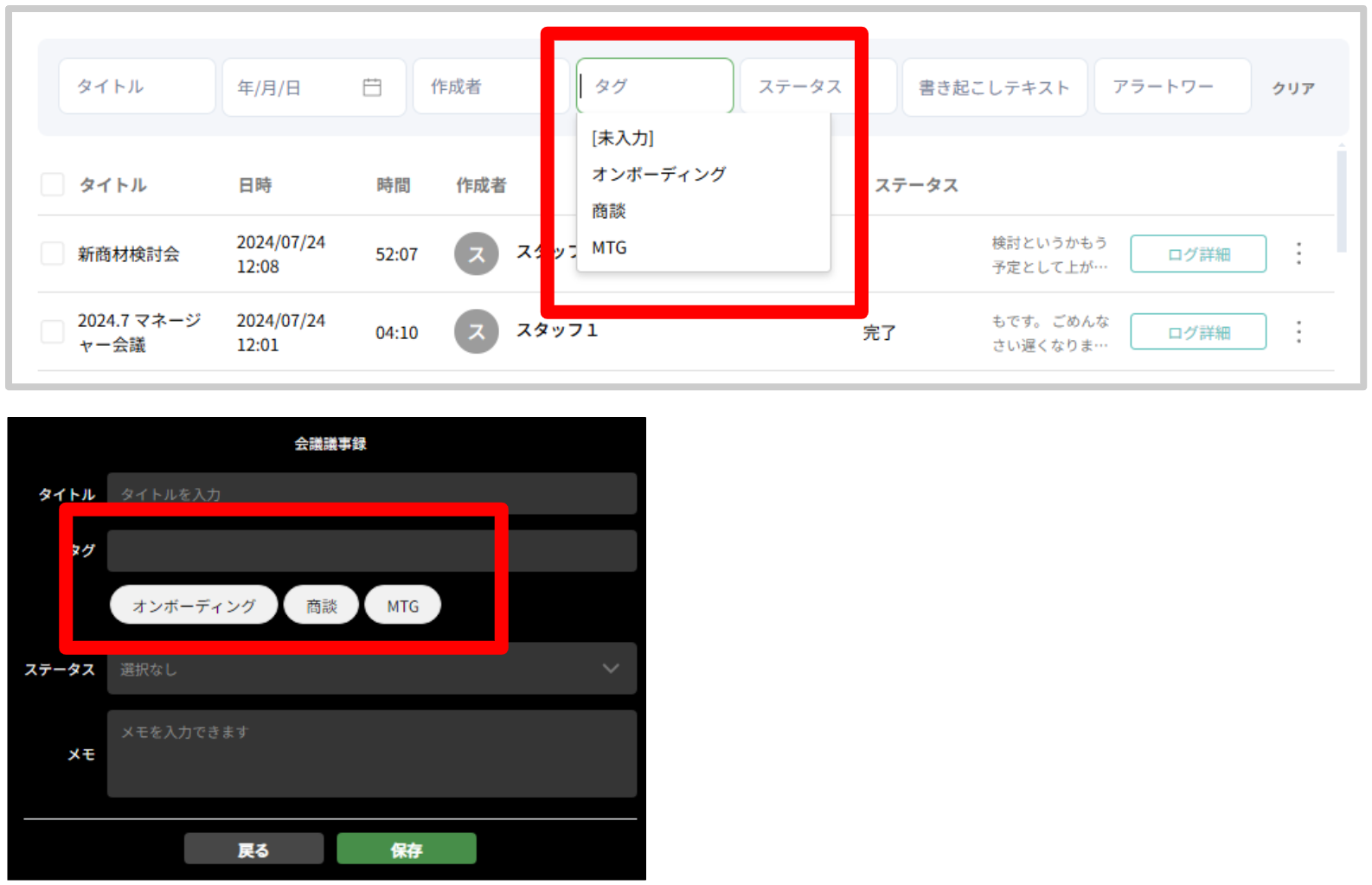Focus the タグ filter combo box

pos(655,87)
